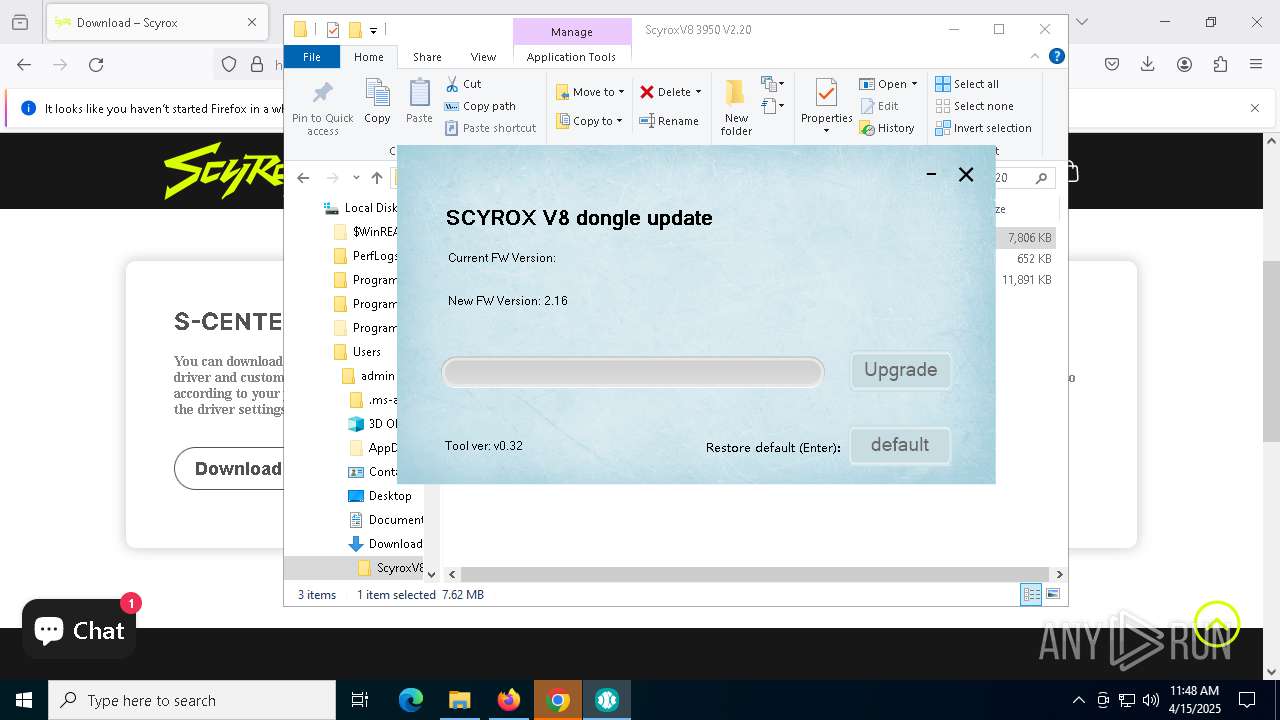Open the Shopify Chat widget

click(x=79, y=630)
